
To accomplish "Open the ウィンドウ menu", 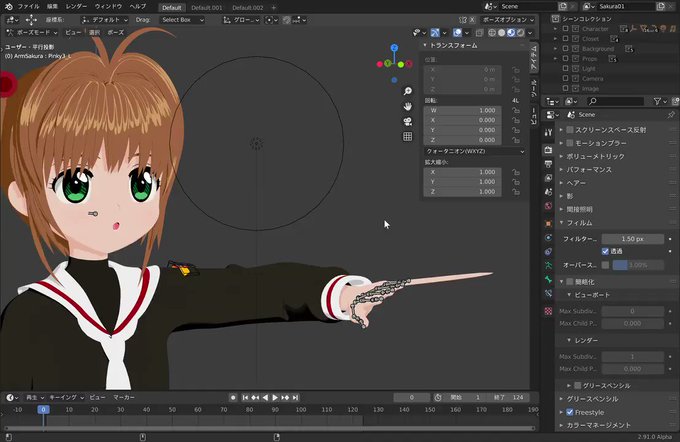I will (108, 7).
